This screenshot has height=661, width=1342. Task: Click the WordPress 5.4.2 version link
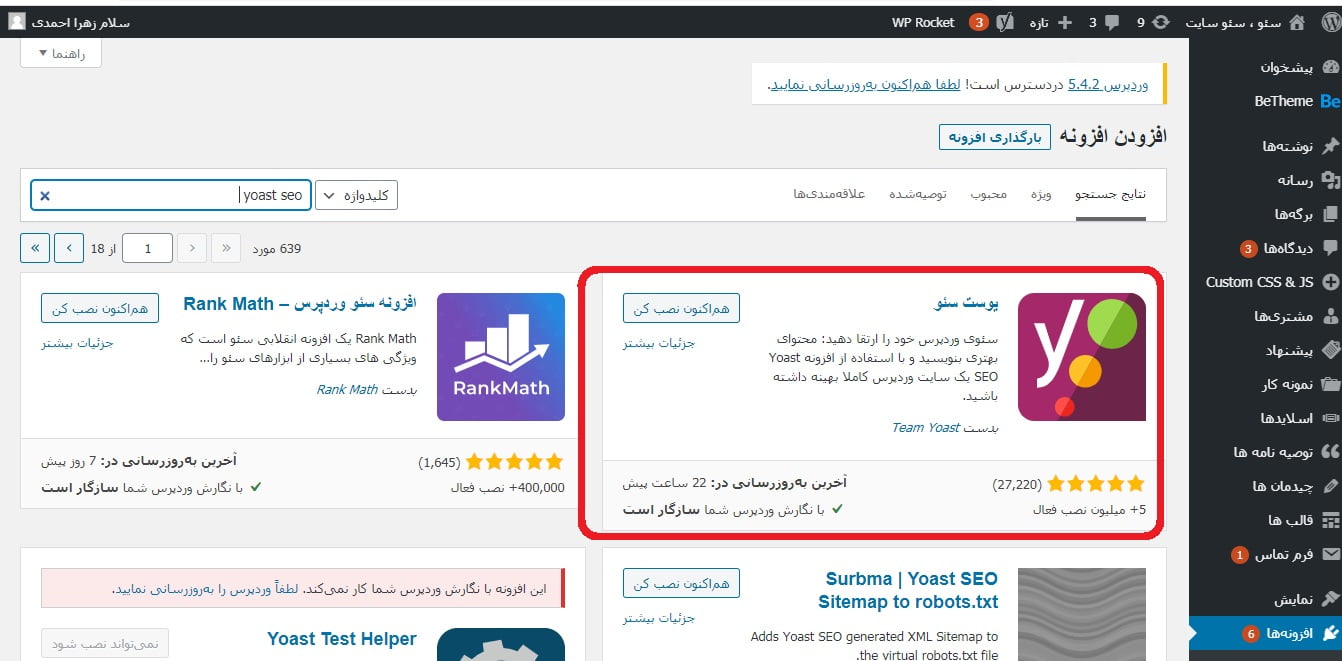coord(1108,85)
